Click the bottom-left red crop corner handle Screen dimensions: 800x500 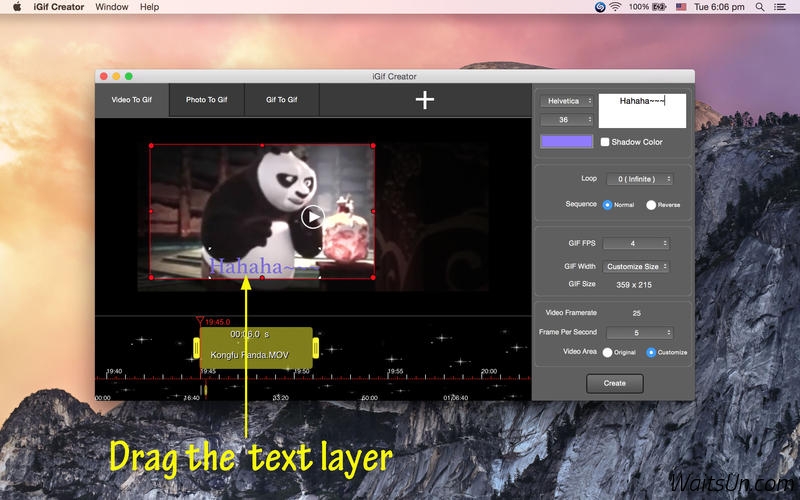pos(151,278)
